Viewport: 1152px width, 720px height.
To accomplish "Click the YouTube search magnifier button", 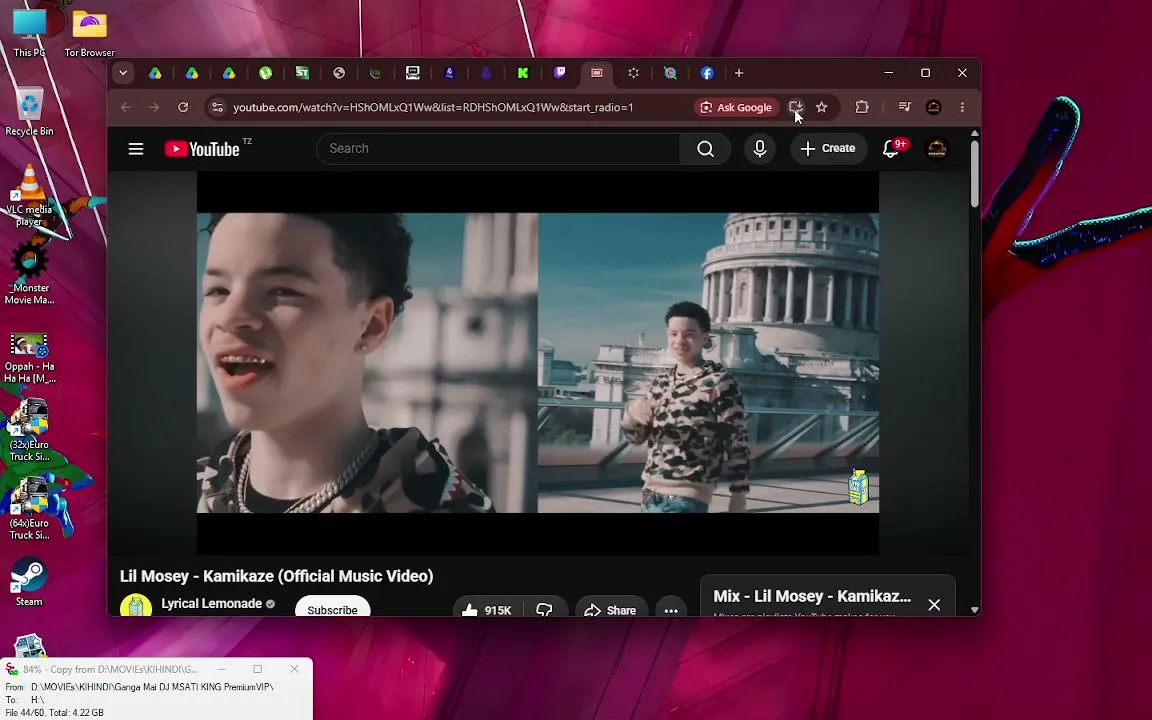I will pyautogui.click(x=705, y=149).
